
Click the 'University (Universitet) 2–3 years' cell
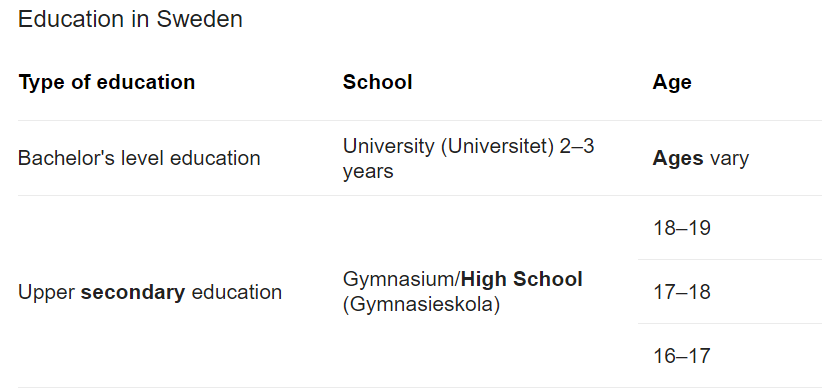[x=468, y=158]
